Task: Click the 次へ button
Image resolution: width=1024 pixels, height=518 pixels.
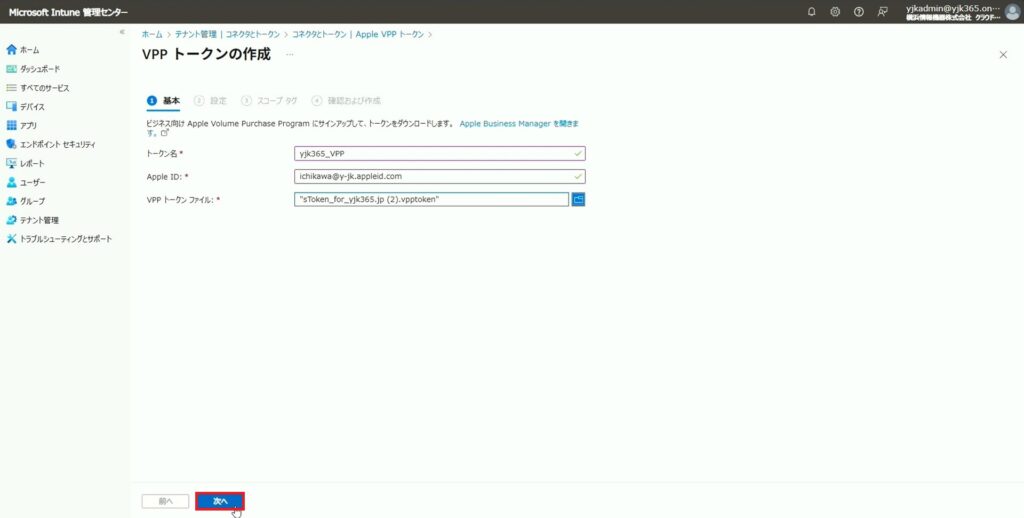Action: coord(220,501)
